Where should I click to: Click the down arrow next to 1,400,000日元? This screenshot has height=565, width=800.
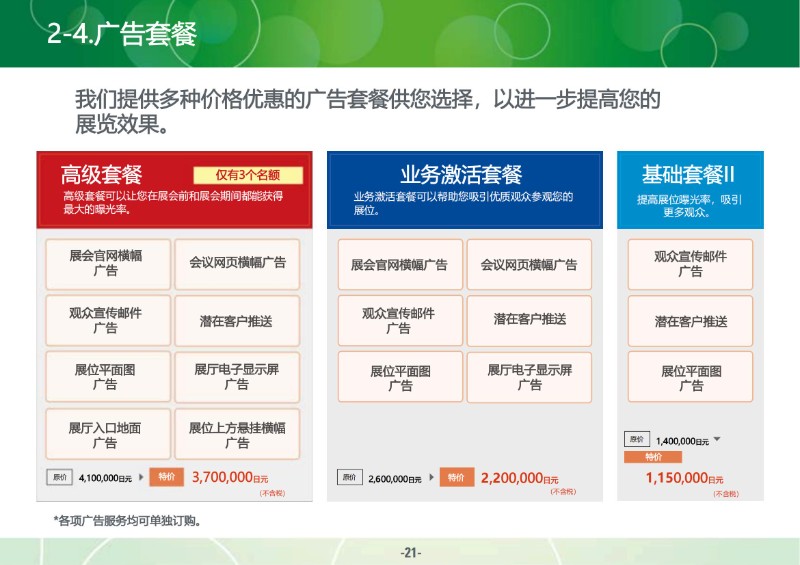(x=717, y=439)
